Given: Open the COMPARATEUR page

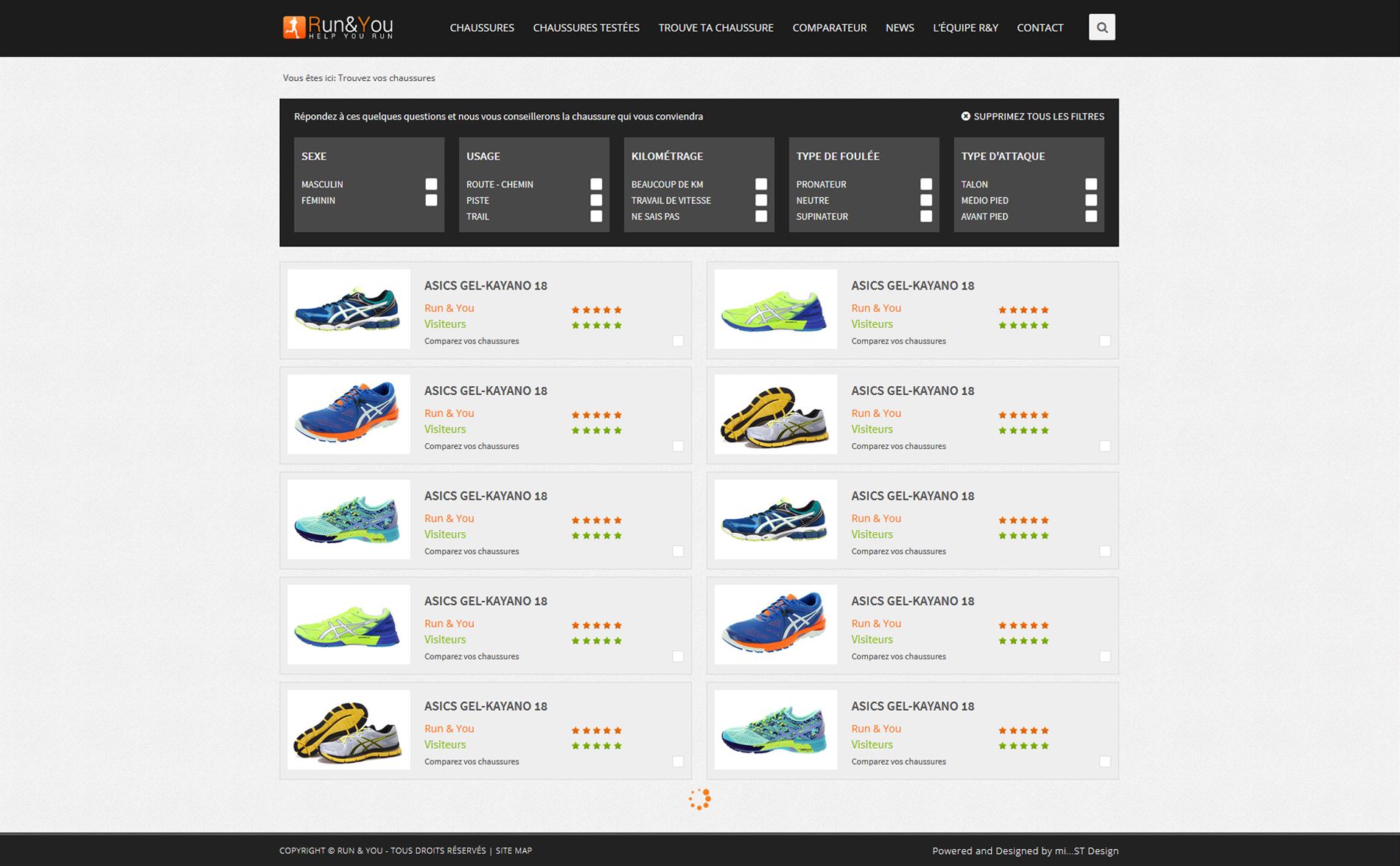Looking at the screenshot, I should [829, 28].
